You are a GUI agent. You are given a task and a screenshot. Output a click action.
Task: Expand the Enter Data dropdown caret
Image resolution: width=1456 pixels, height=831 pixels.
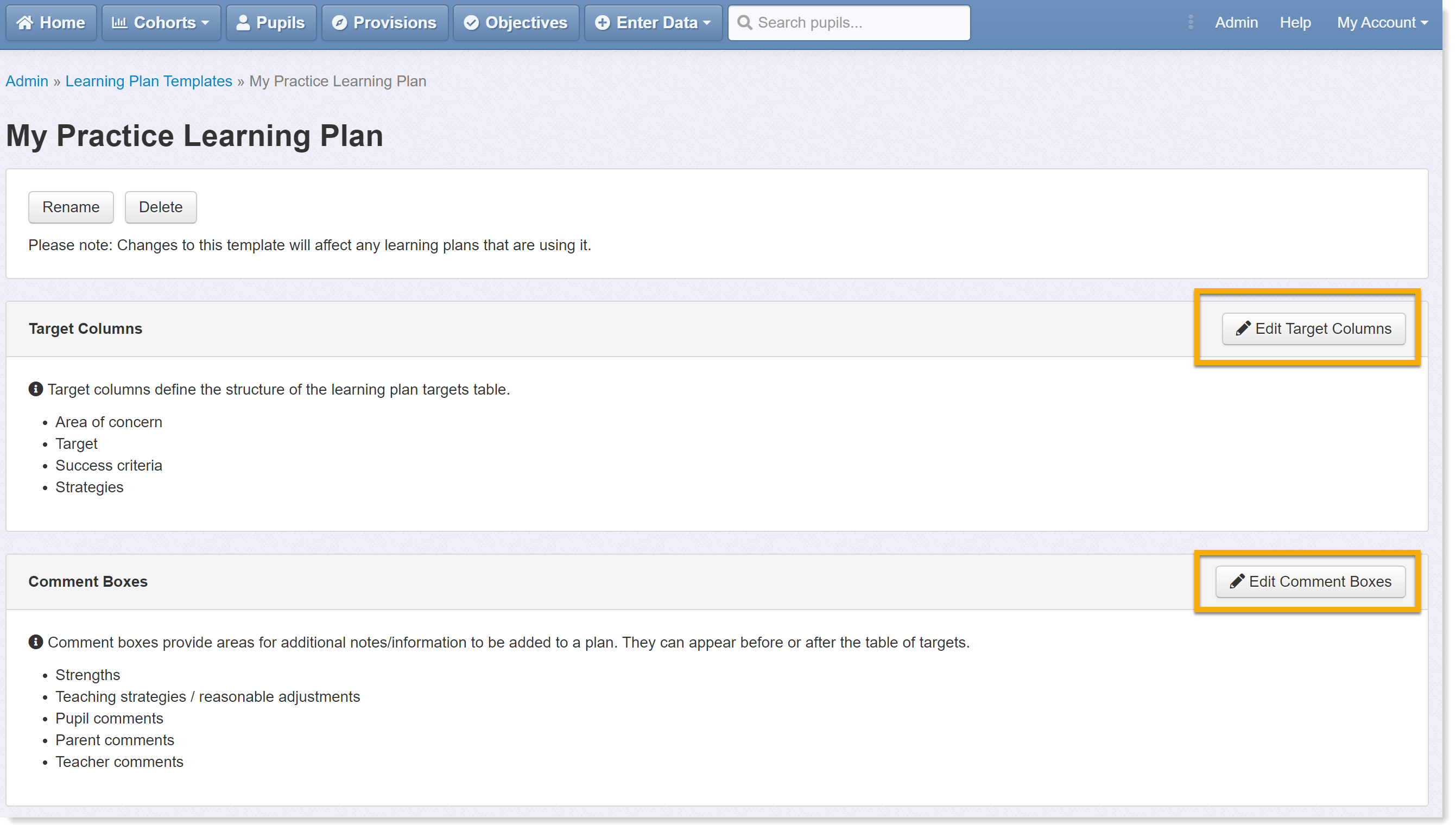coord(707,23)
